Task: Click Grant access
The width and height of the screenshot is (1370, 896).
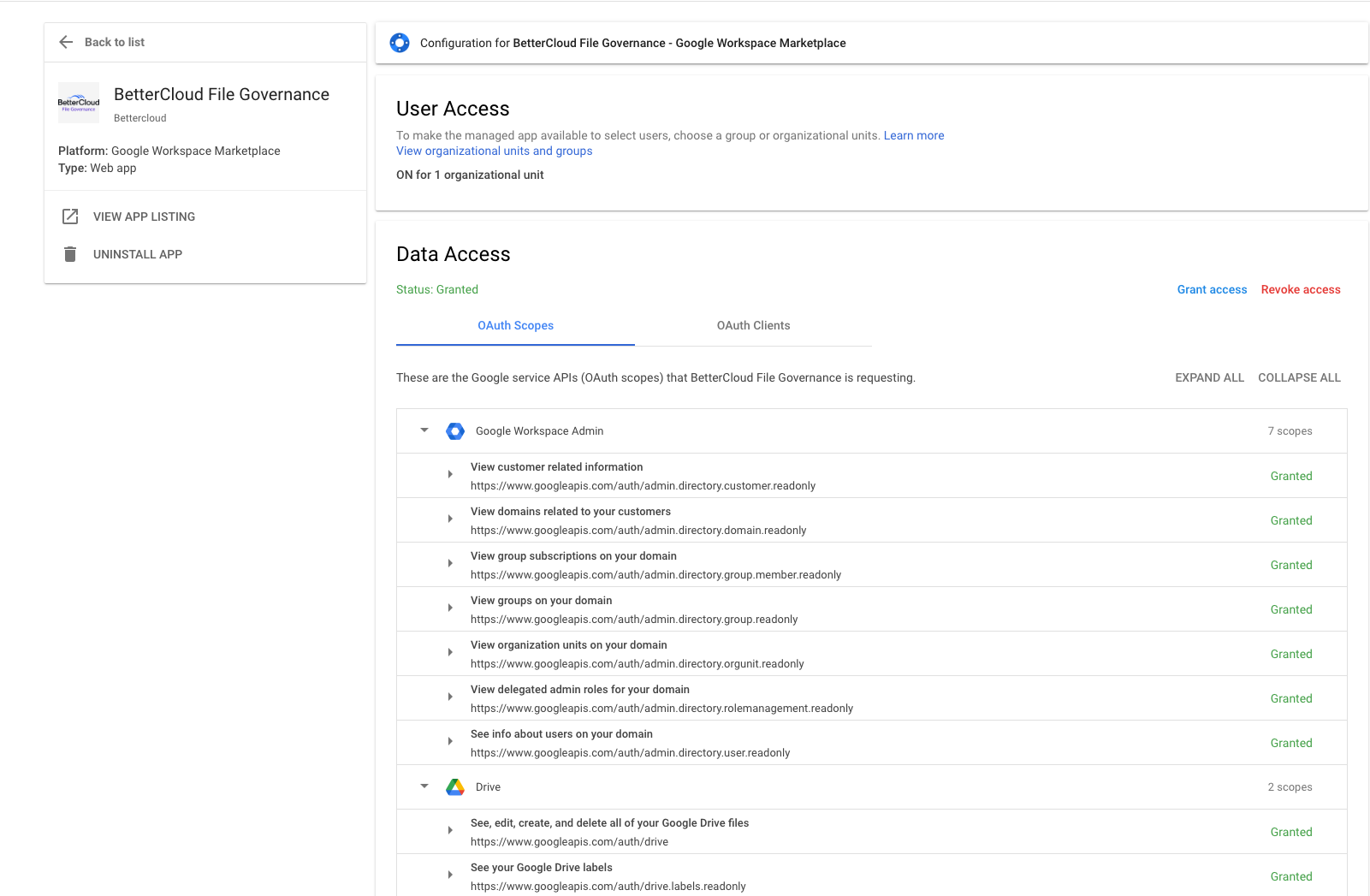Action: coord(1212,289)
